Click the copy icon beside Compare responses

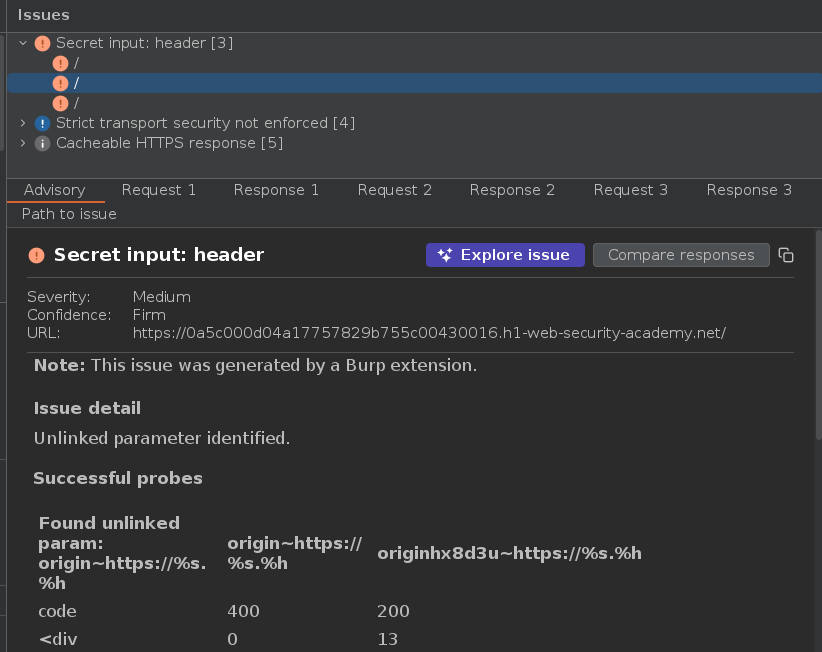787,255
